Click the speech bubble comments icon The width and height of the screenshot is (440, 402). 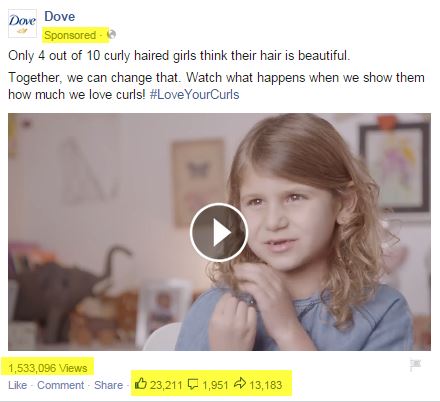193,384
